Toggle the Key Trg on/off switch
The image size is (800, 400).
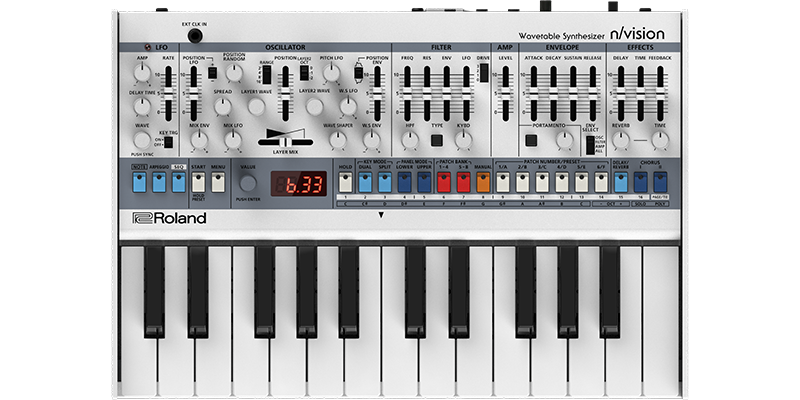168,142
